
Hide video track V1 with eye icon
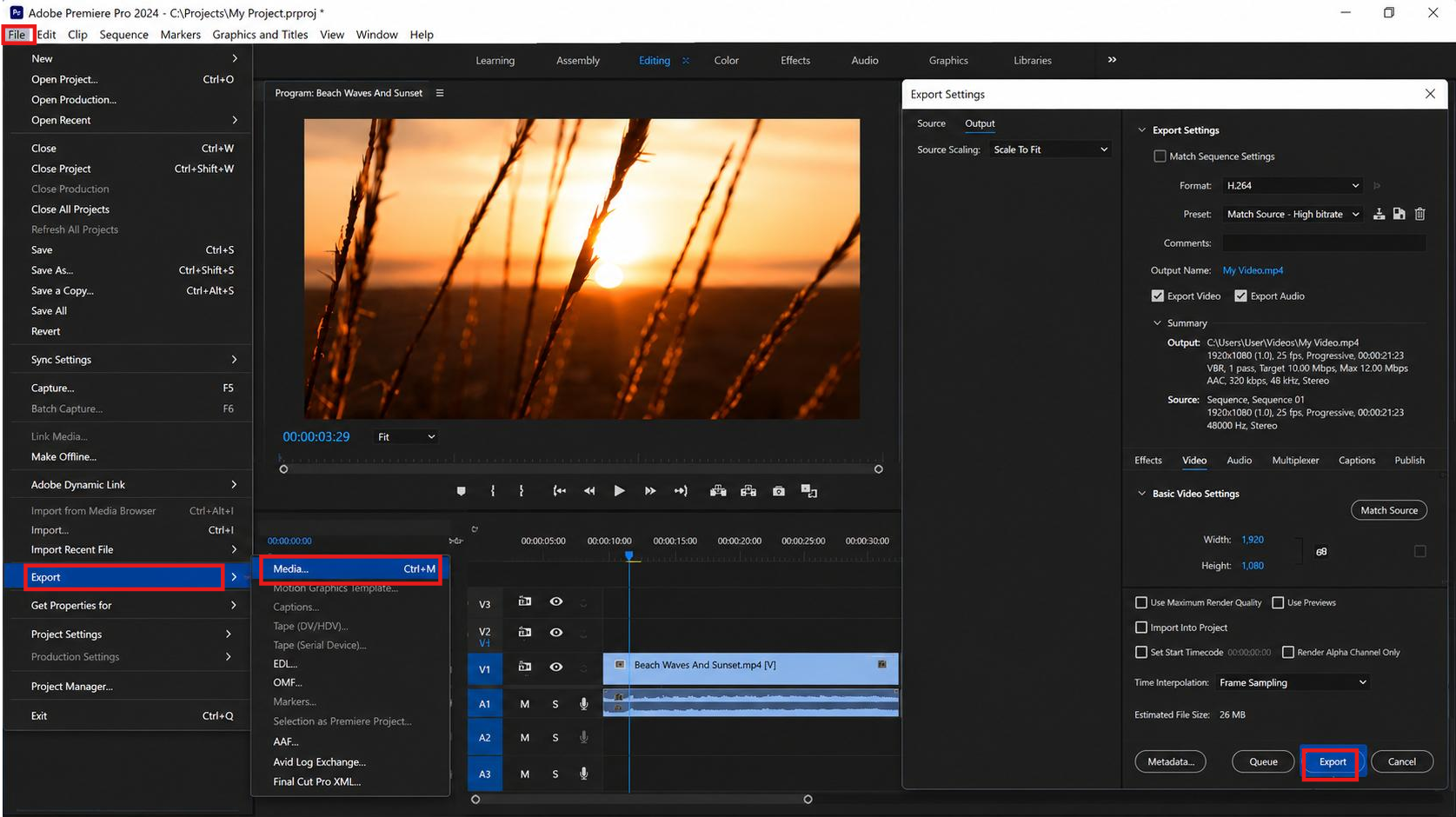click(x=556, y=667)
